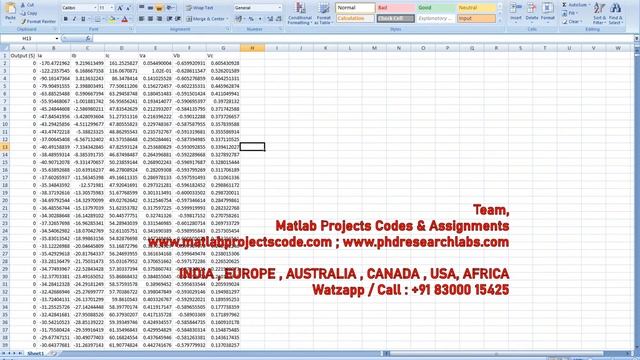The height and width of the screenshot is (360, 640).
Task: Middle align cell contents
Action: point(151,8)
